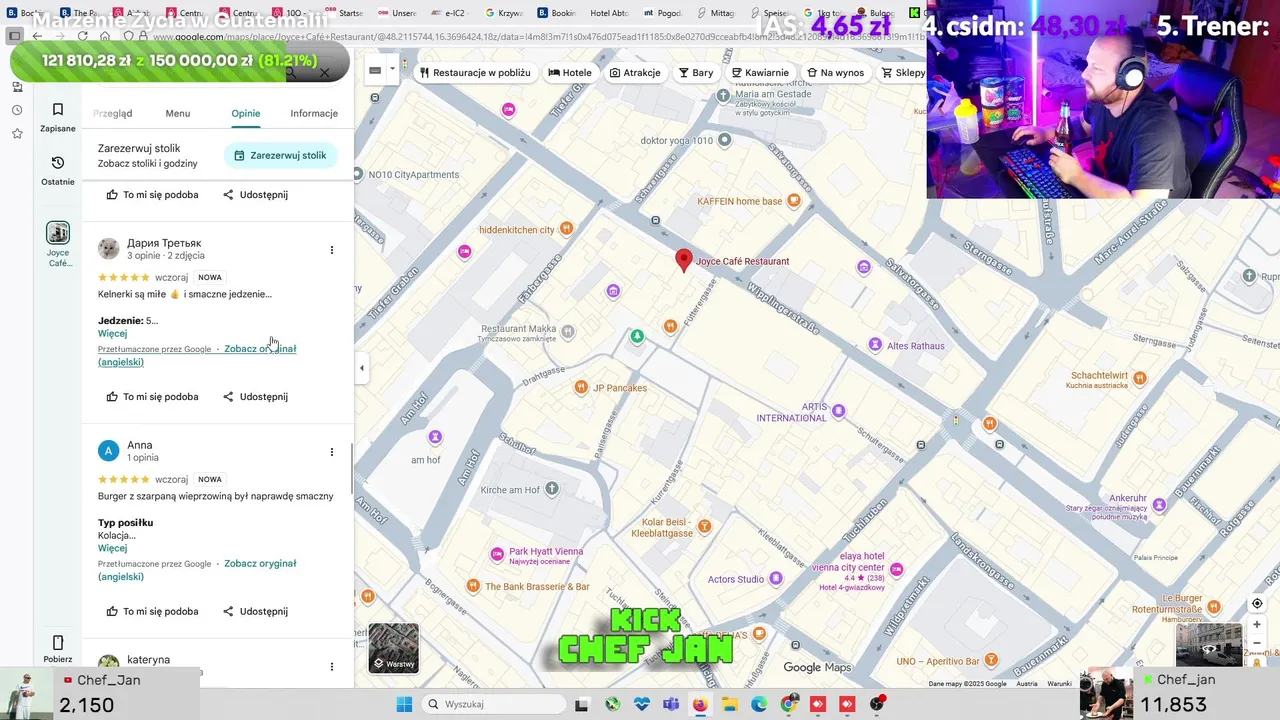Expand Więcej in Дария Третьяк review
This screenshot has height=720, width=1280.
(x=112, y=334)
